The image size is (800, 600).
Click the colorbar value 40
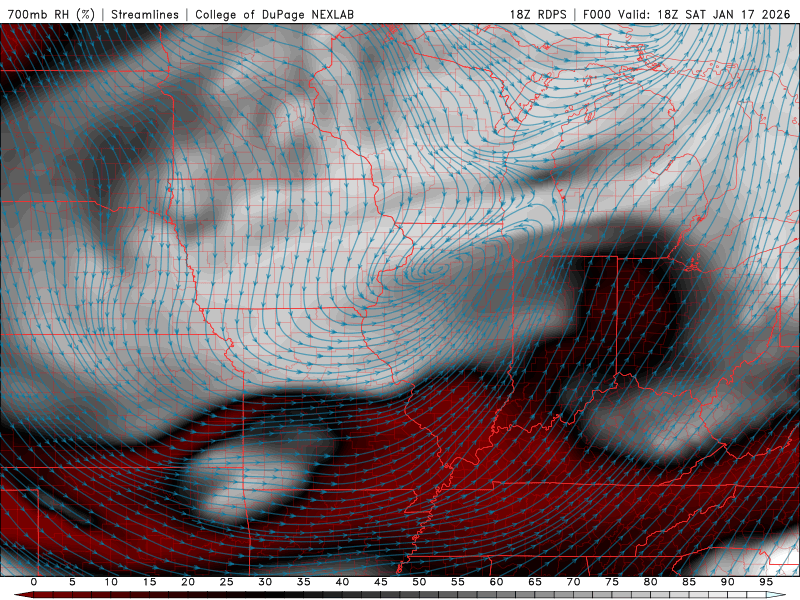tap(342, 582)
